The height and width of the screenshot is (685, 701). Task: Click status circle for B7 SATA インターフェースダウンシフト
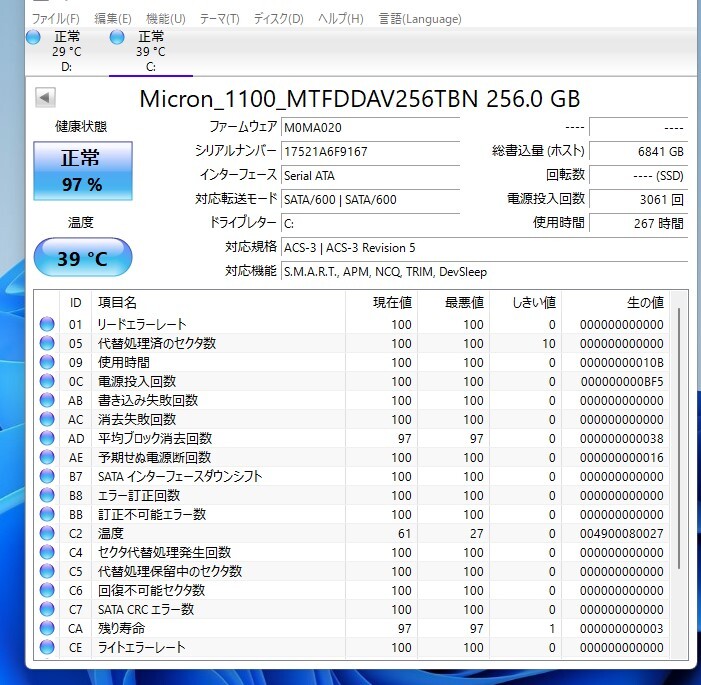[x=47, y=476]
